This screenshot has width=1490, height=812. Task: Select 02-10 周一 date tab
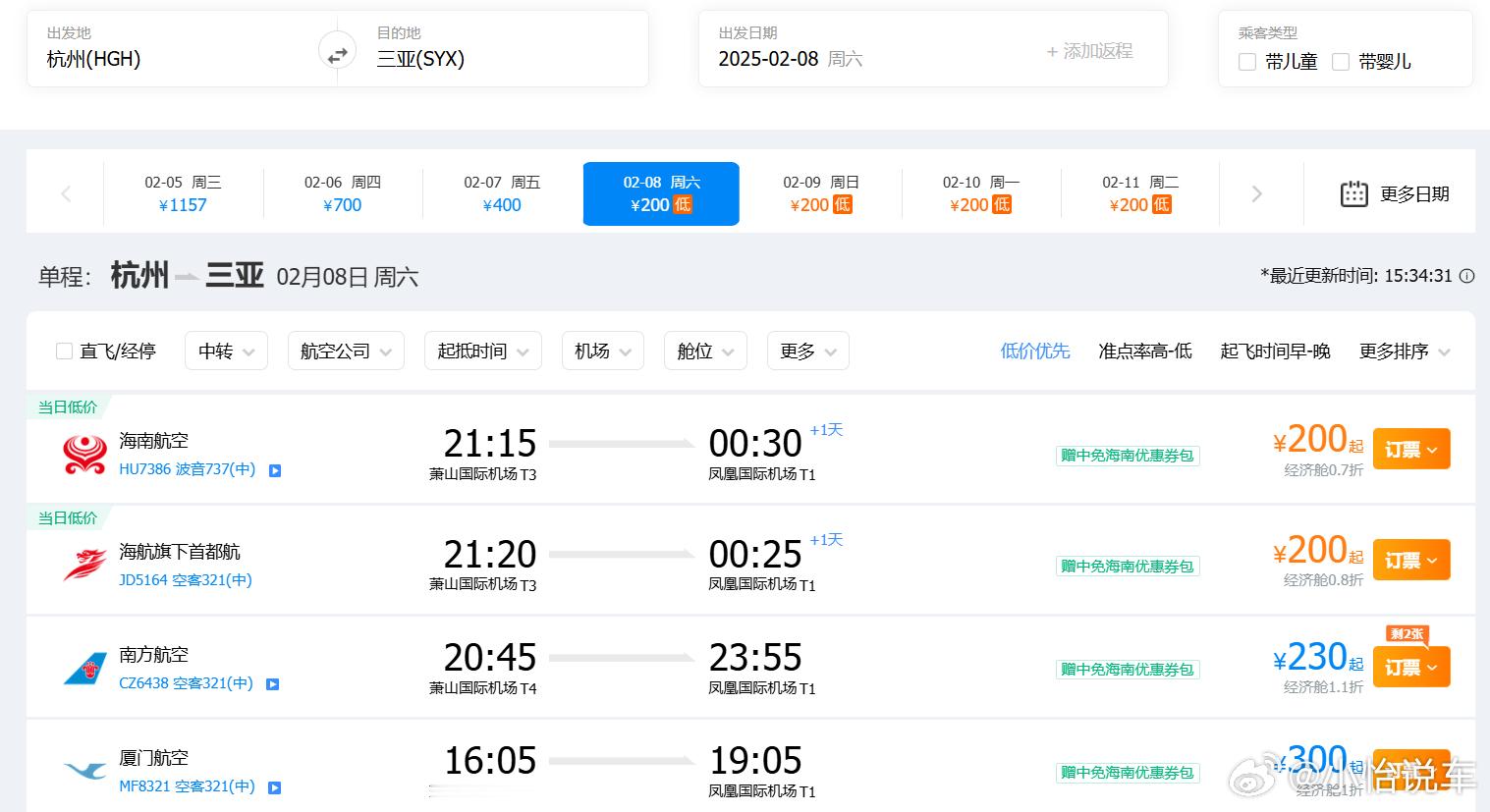tap(980, 193)
